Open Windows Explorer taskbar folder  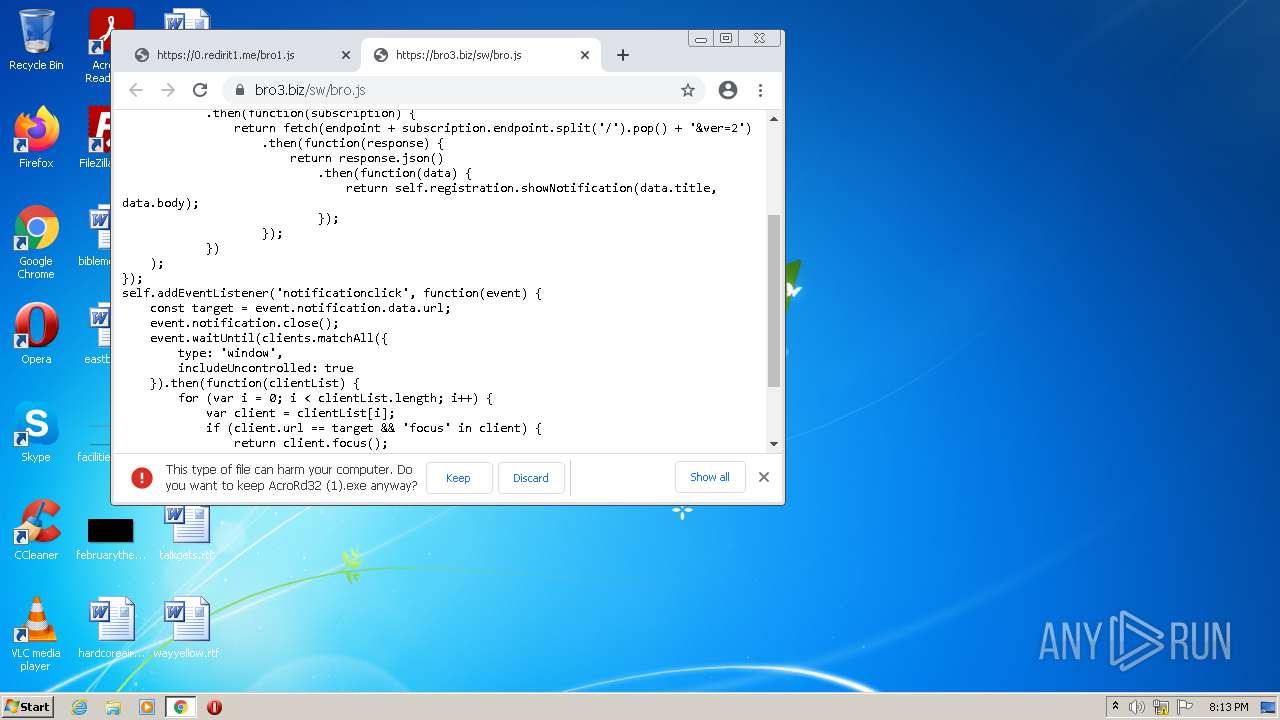[113, 707]
